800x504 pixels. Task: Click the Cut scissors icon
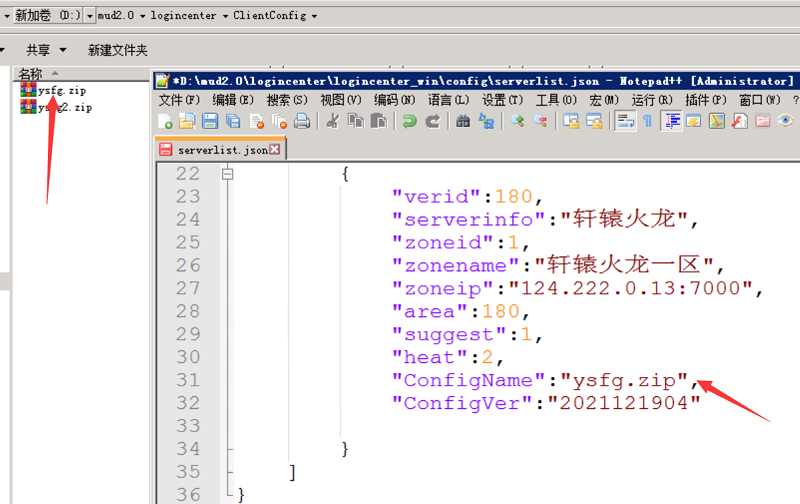tap(333, 121)
